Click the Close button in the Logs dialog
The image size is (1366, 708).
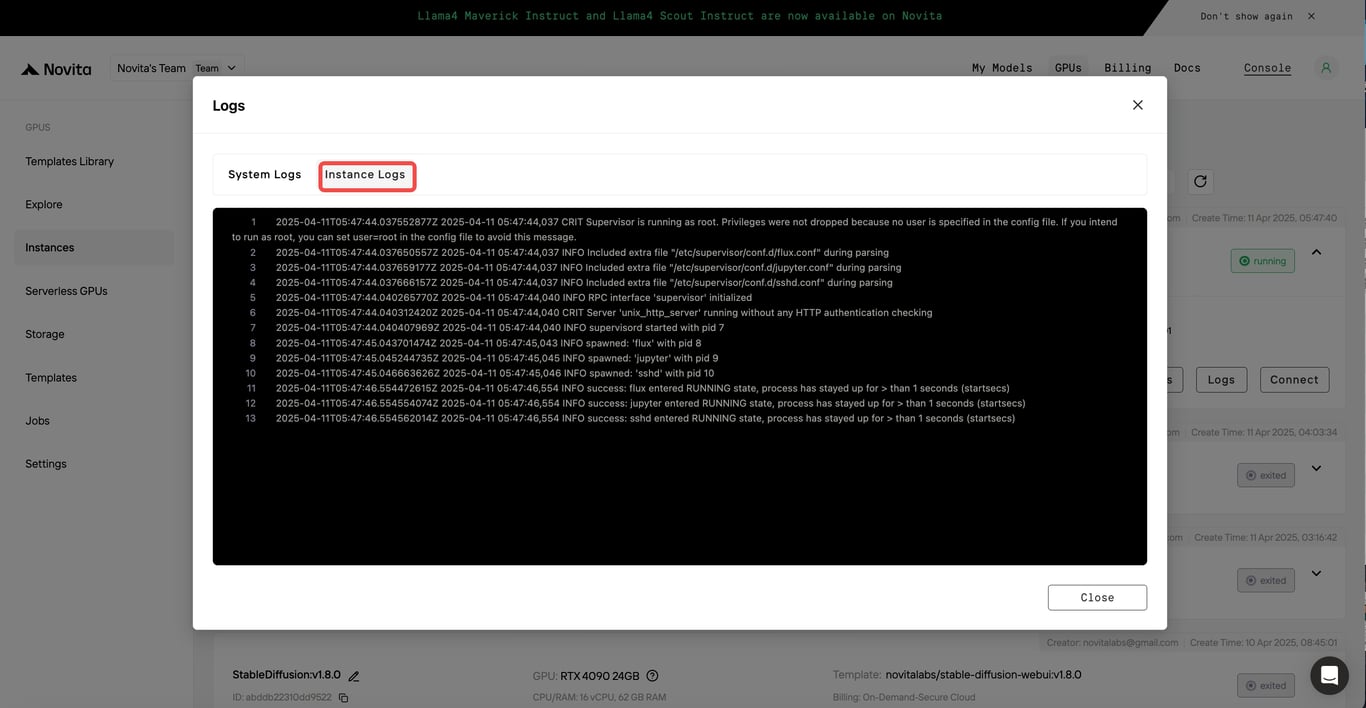tap(1097, 597)
